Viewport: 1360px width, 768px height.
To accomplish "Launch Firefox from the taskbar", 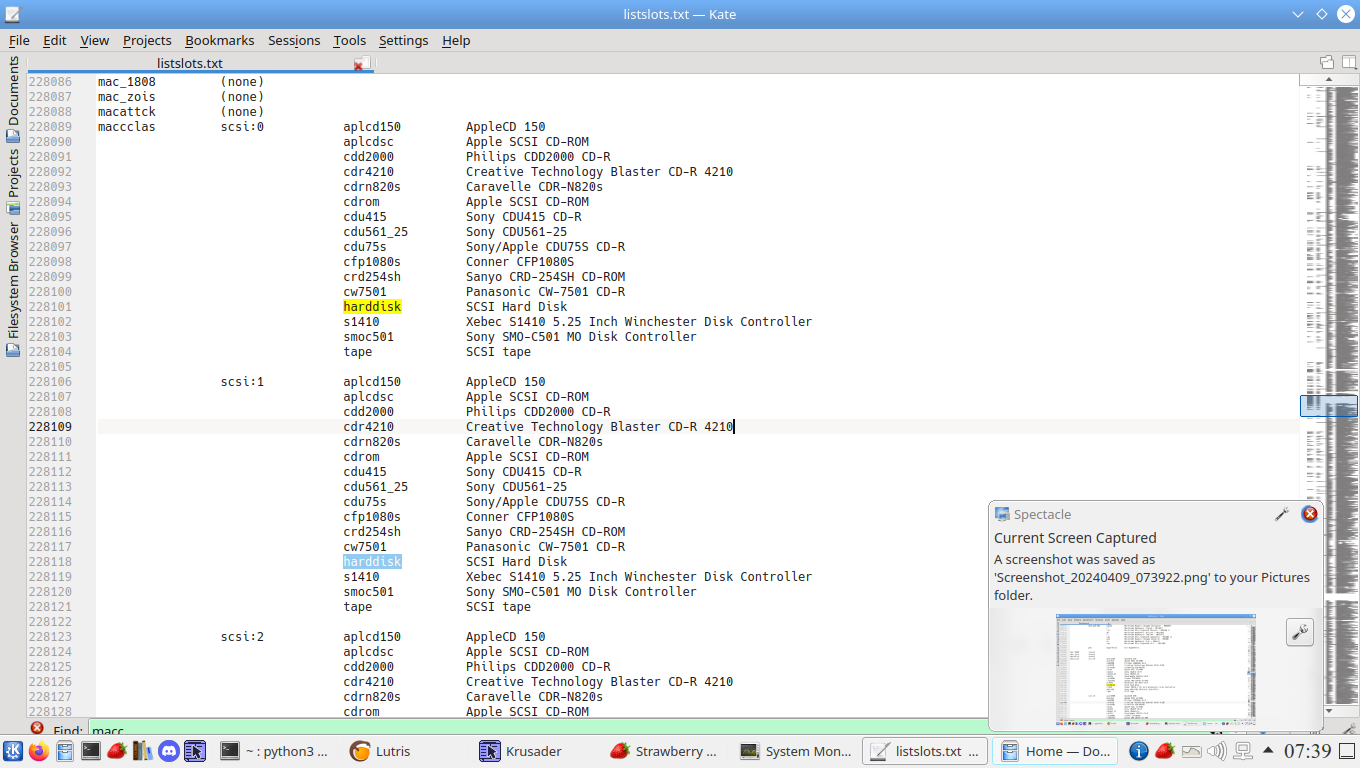I will coord(38,751).
